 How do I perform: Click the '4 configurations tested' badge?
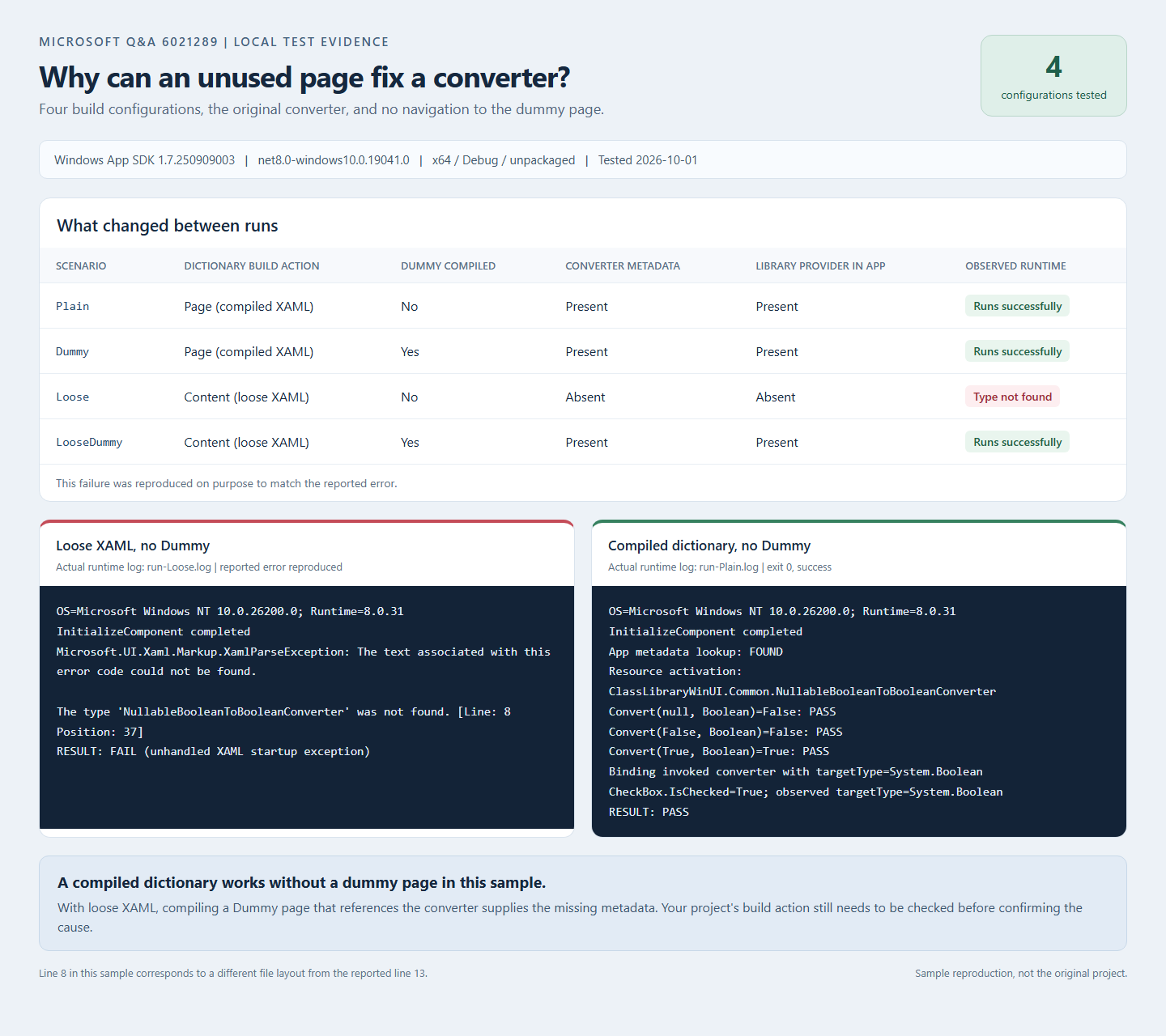(1053, 76)
